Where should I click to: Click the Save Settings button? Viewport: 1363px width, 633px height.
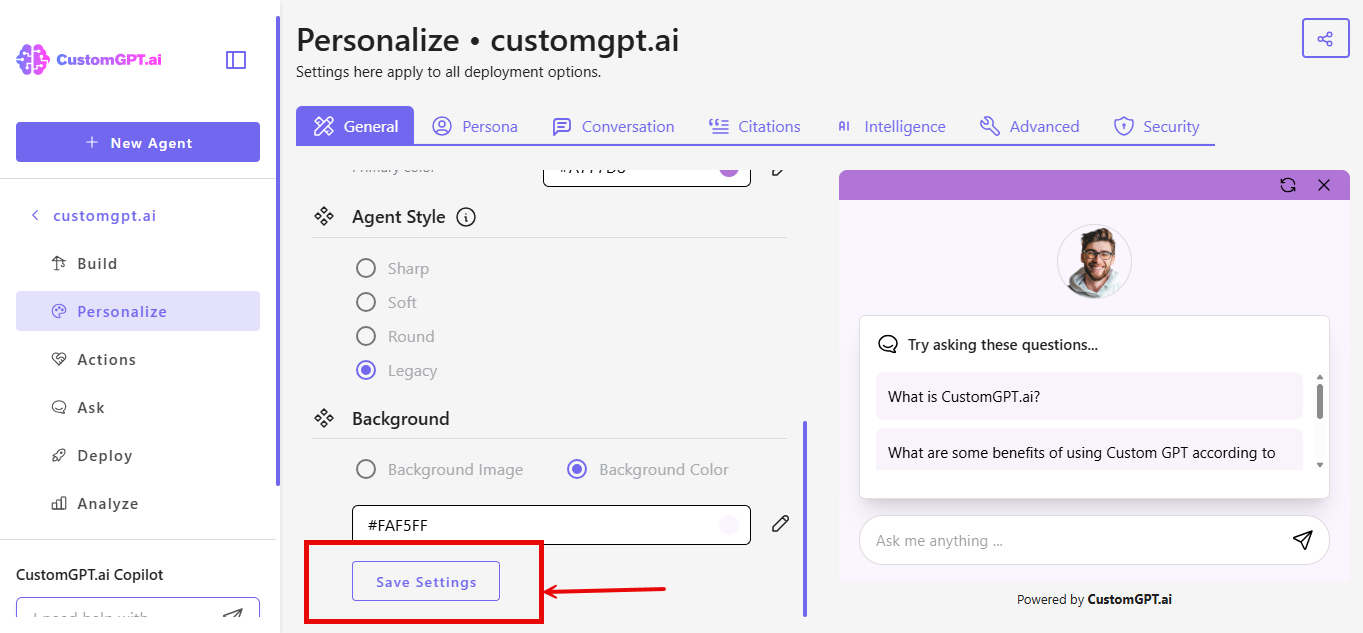tap(425, 581)
